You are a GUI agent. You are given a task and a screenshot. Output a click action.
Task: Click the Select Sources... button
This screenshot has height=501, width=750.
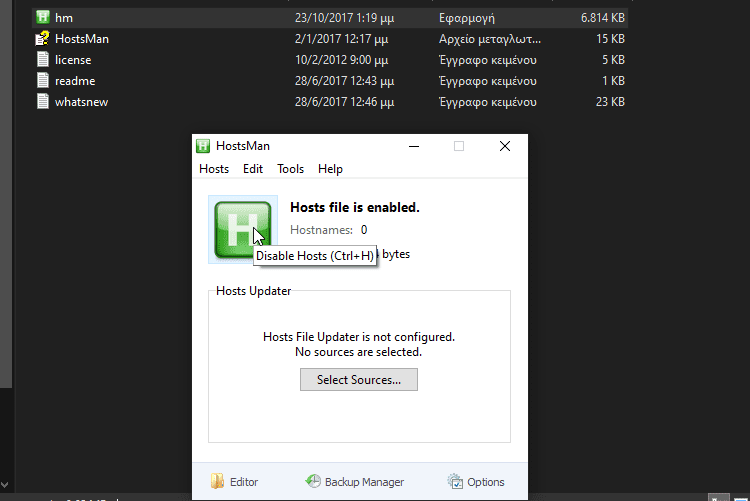point(359,379)
